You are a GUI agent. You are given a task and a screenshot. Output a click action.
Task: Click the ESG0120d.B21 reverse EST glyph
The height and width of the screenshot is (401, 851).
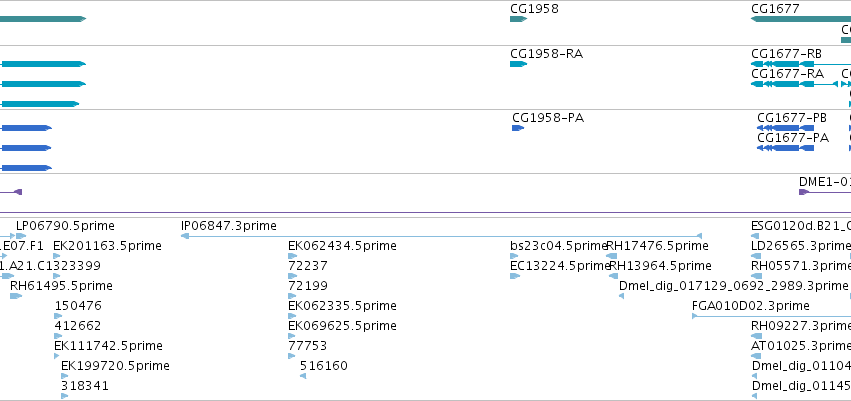[755, 236]
